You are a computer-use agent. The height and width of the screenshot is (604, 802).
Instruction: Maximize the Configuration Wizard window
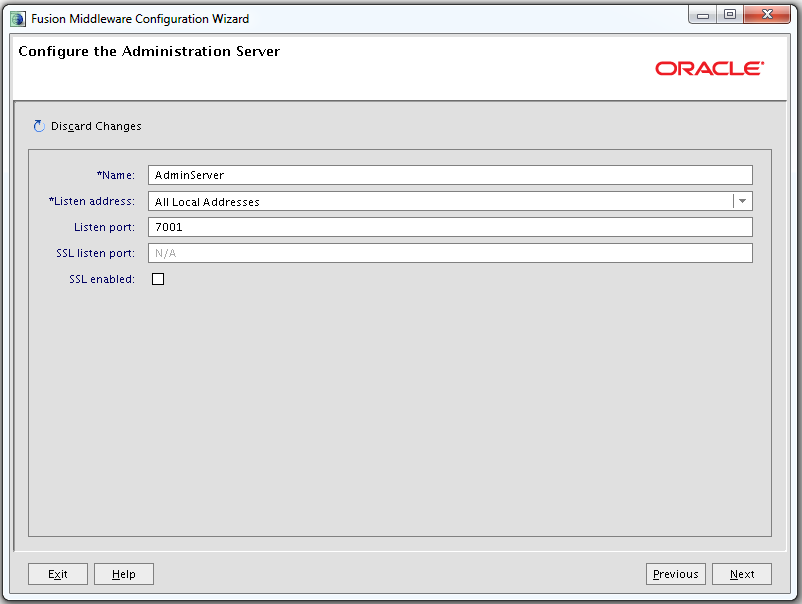[730, 15]
